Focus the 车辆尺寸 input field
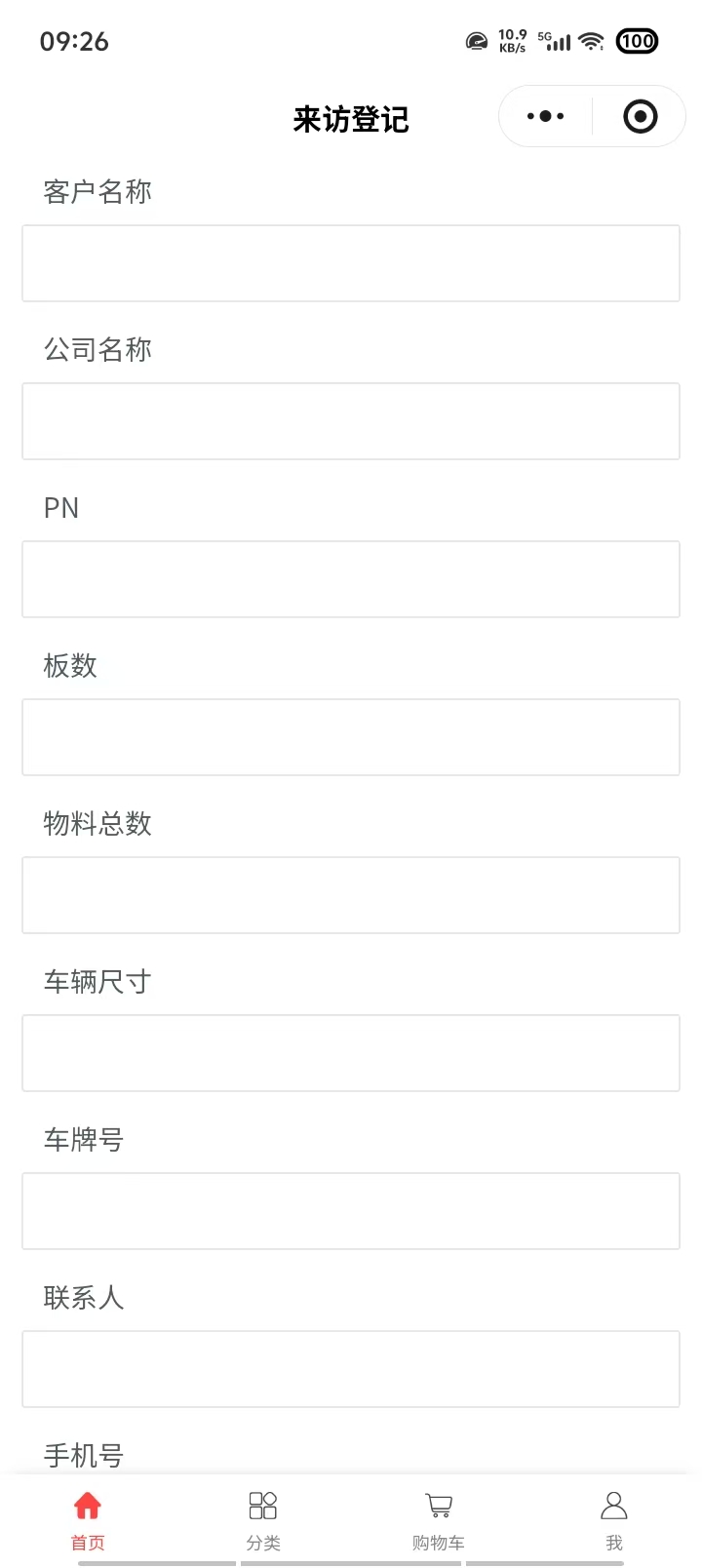 tap(351, 1053)
